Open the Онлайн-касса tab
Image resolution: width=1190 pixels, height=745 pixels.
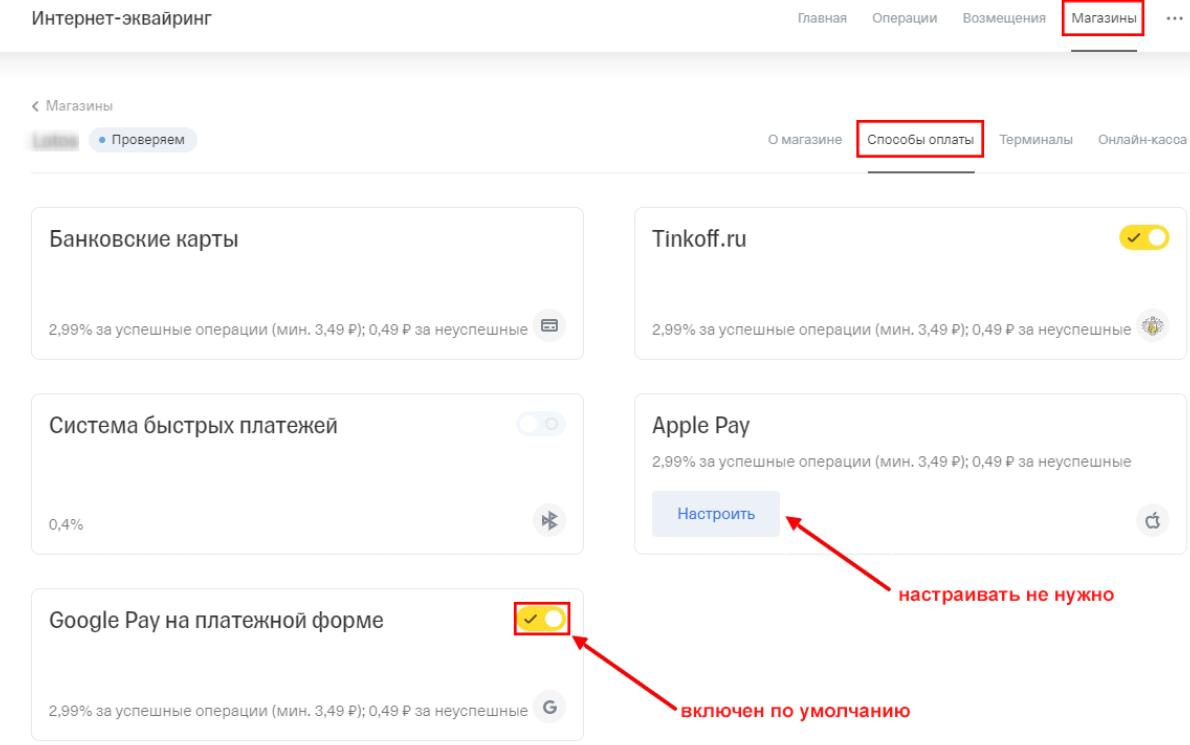[1142, 140]
